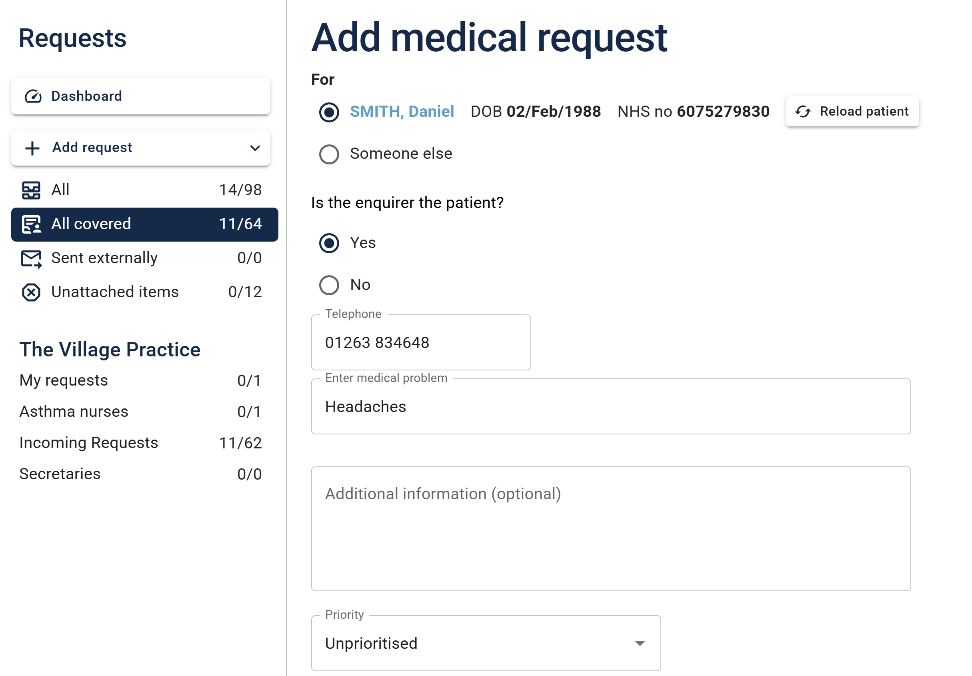Click the Add medical request page title
This screenshot has height=676, width=972.
[490, 38]
